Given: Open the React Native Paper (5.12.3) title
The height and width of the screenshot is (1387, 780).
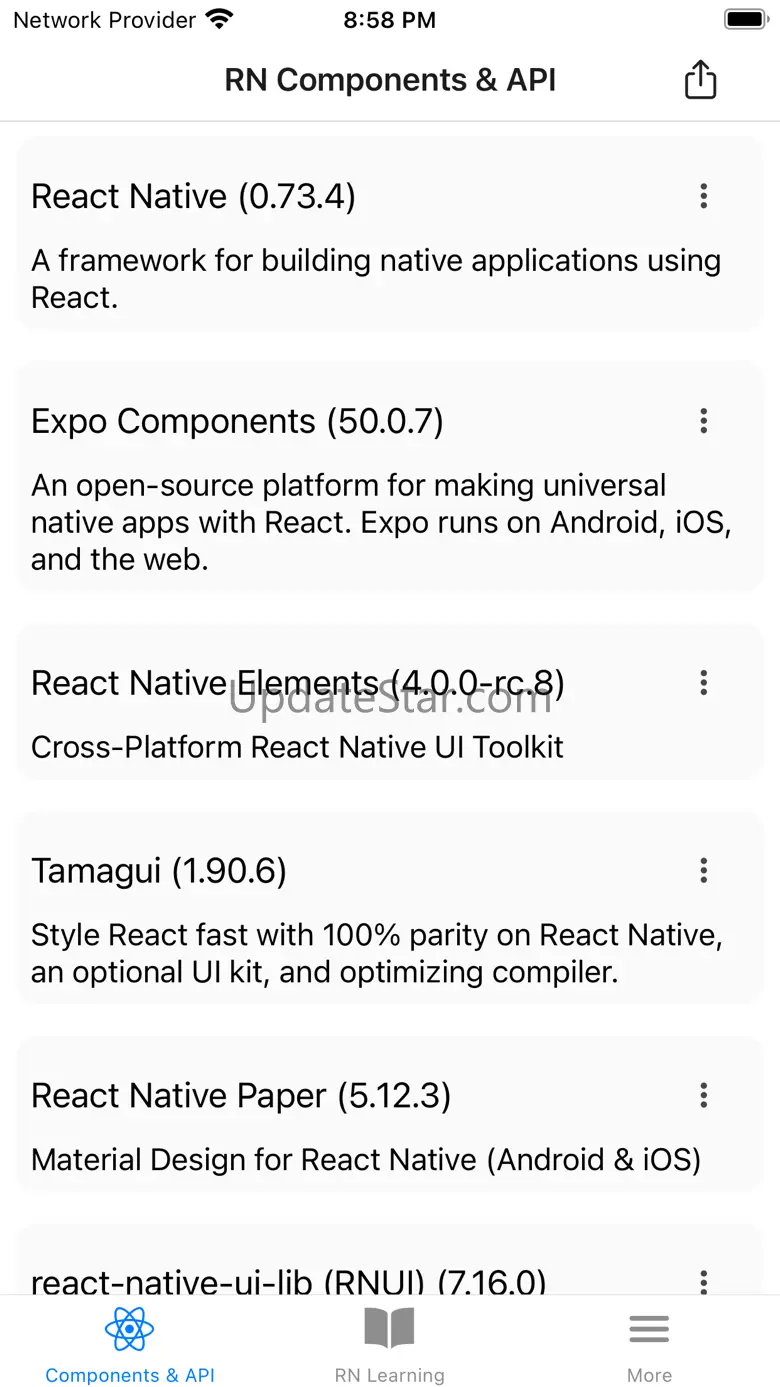Looking at the screenshot, I should (x=241, y=1096).
